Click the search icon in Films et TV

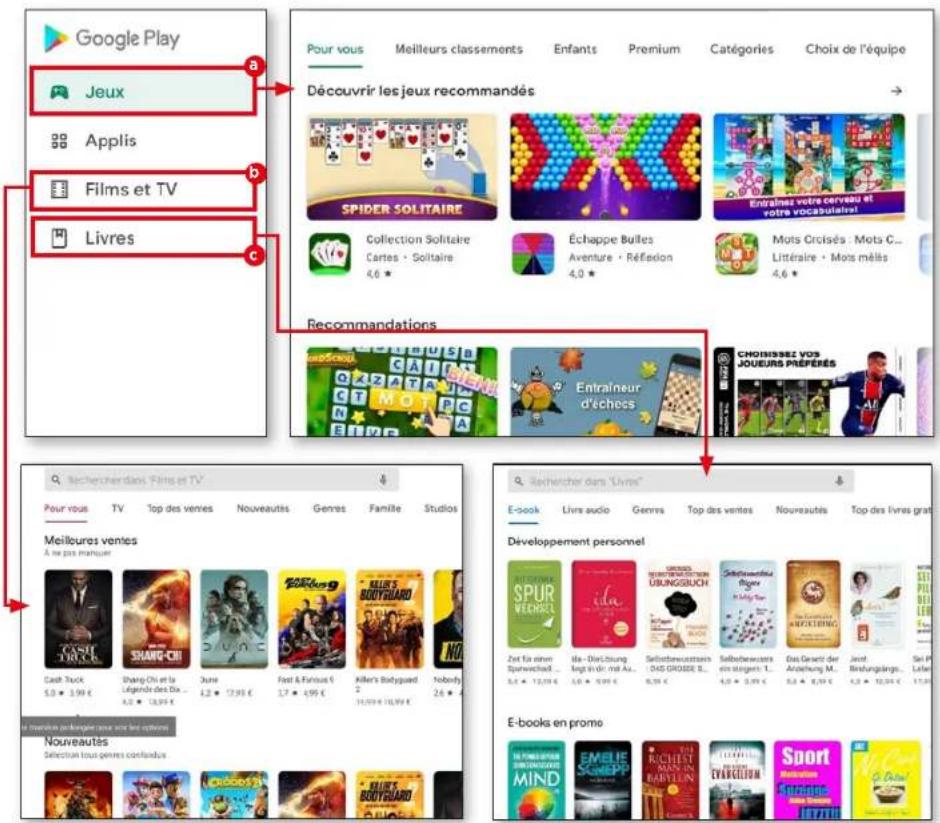click(56, 480)
